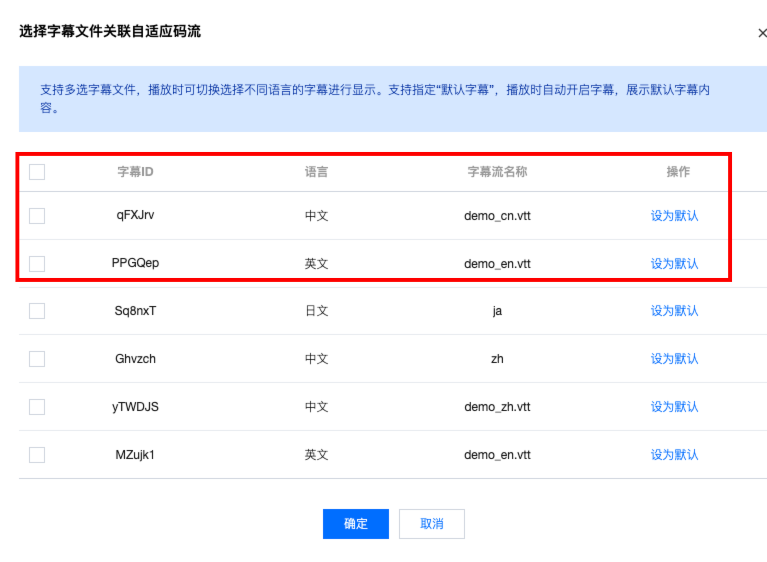Click 中文 language in the yTWDJS row
Viewport: 767px width, 562px height.
[x=316, y=406]
